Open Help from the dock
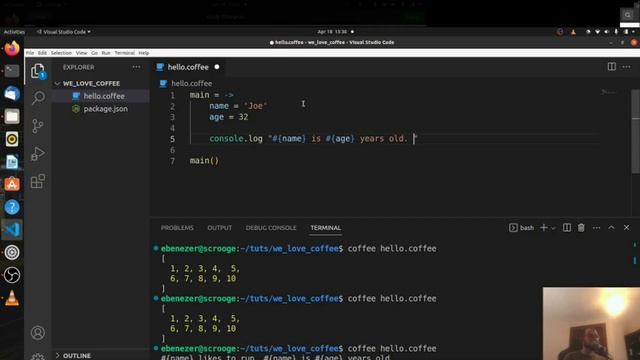The height and width of the screenshot is (360, 640). click(12, 207)
